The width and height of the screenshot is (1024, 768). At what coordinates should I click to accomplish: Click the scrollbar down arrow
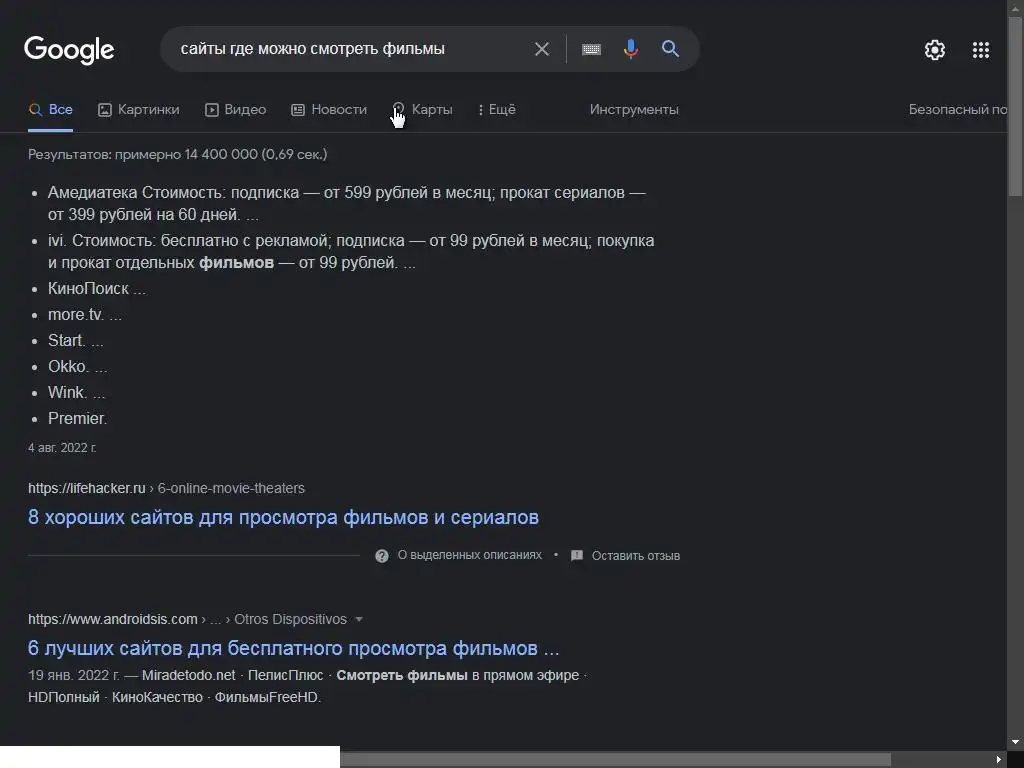point(1016,741)
